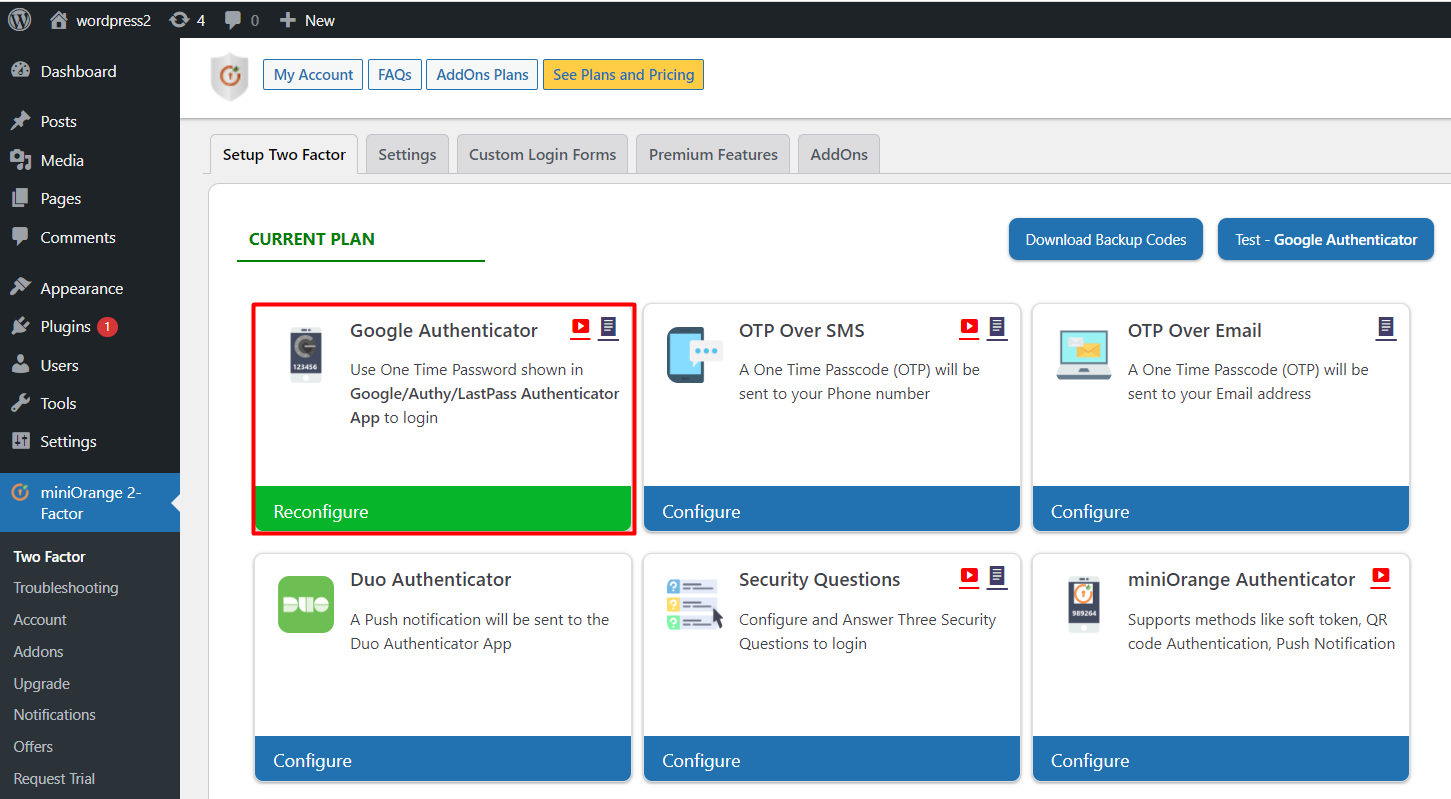1451x799 pixels.
Task: Open the Custom Login Forms tab
Action: coord(542,154)
